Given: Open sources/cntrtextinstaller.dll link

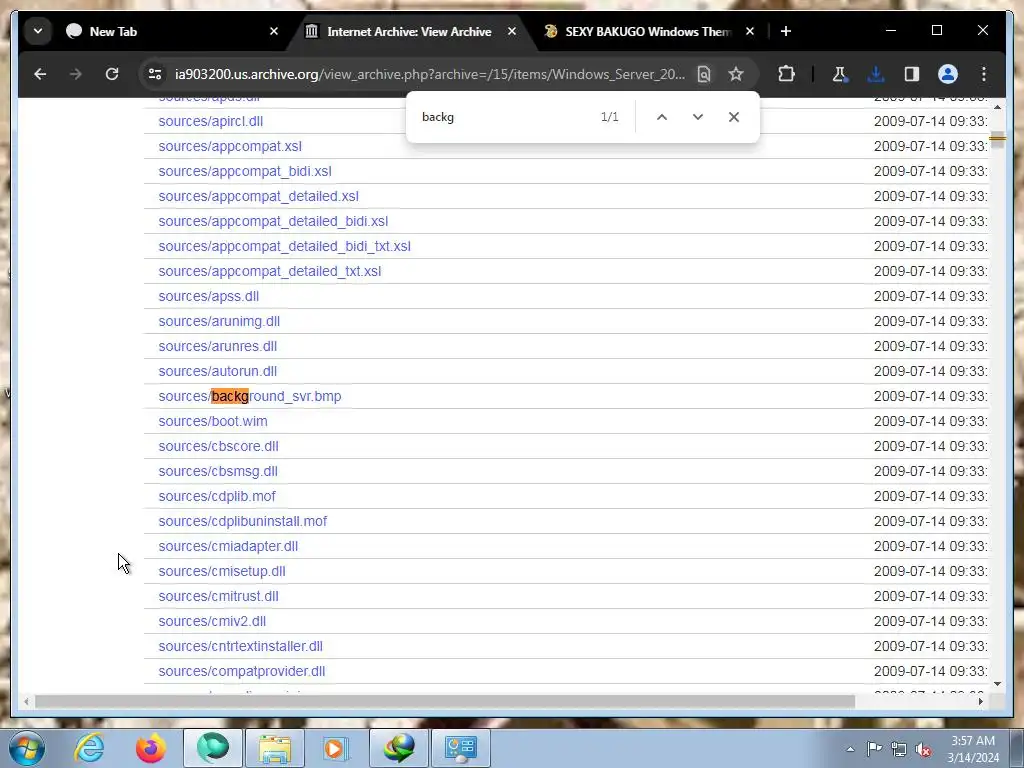Looking at the screenshot, I should [240, 647].
